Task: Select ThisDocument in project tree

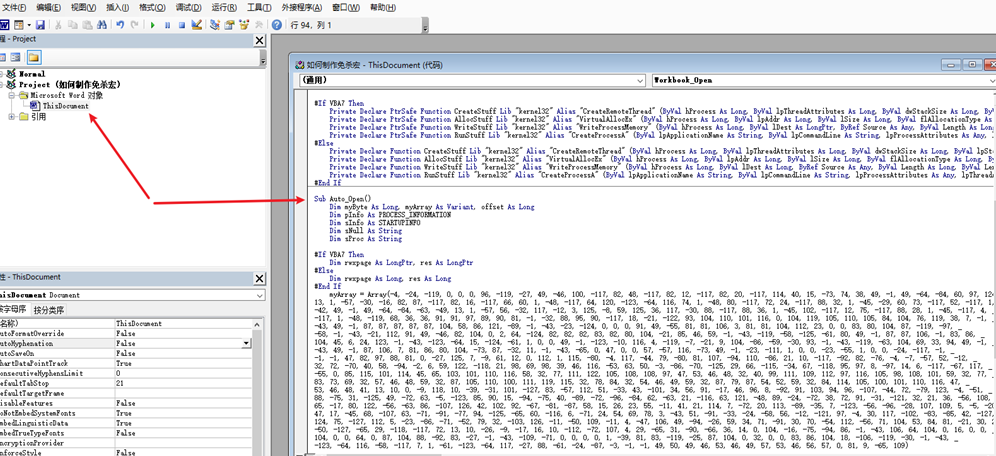Action: point(65,106)
